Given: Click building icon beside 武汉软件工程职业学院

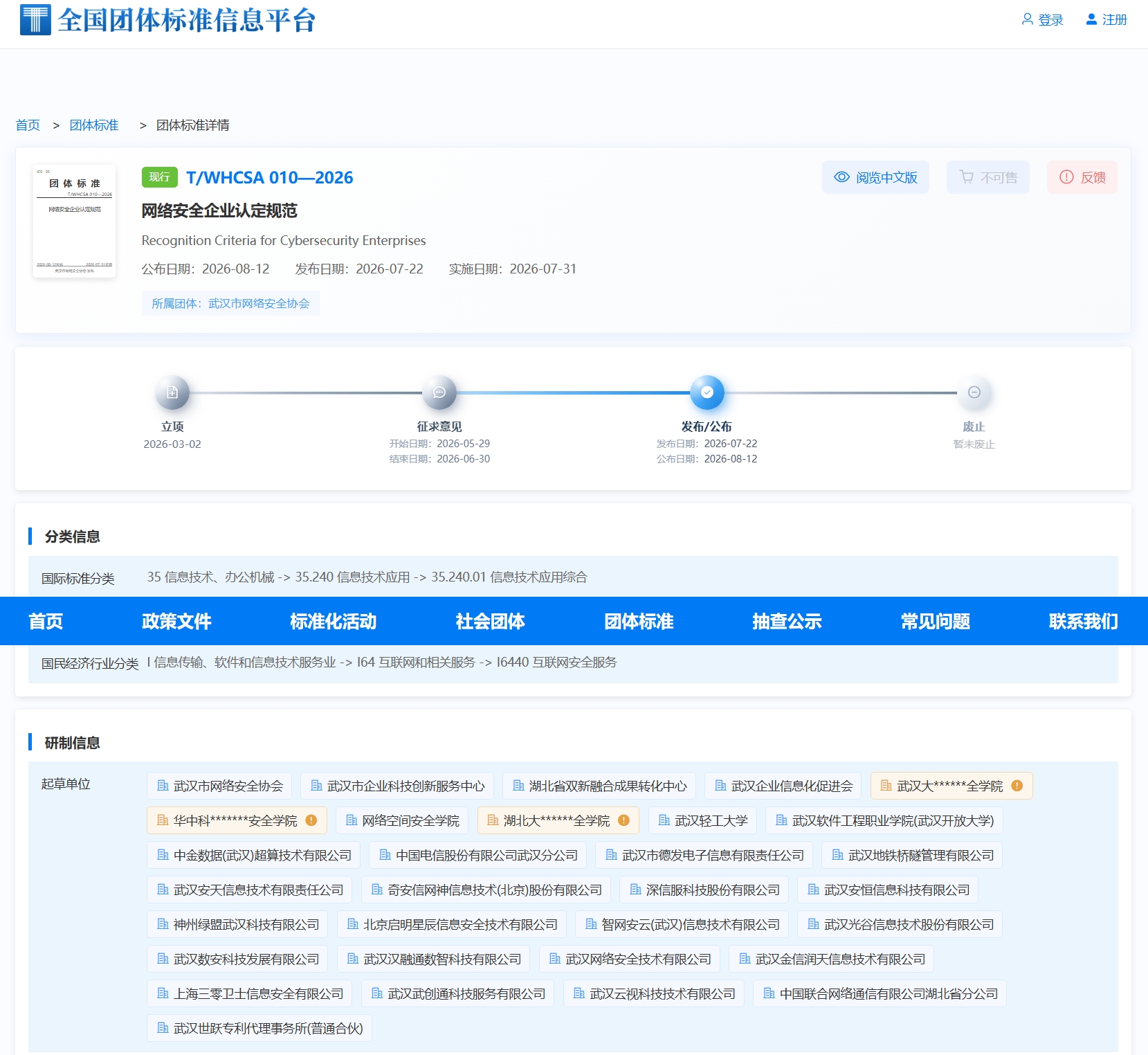Looking at the screenshot, I should coord(782,820).
